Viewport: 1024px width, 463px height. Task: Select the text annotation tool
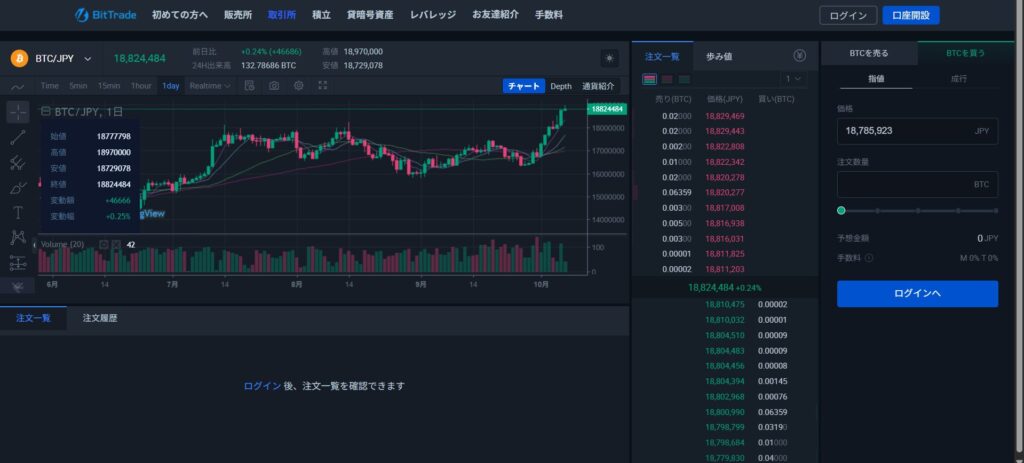click(18, 212)
